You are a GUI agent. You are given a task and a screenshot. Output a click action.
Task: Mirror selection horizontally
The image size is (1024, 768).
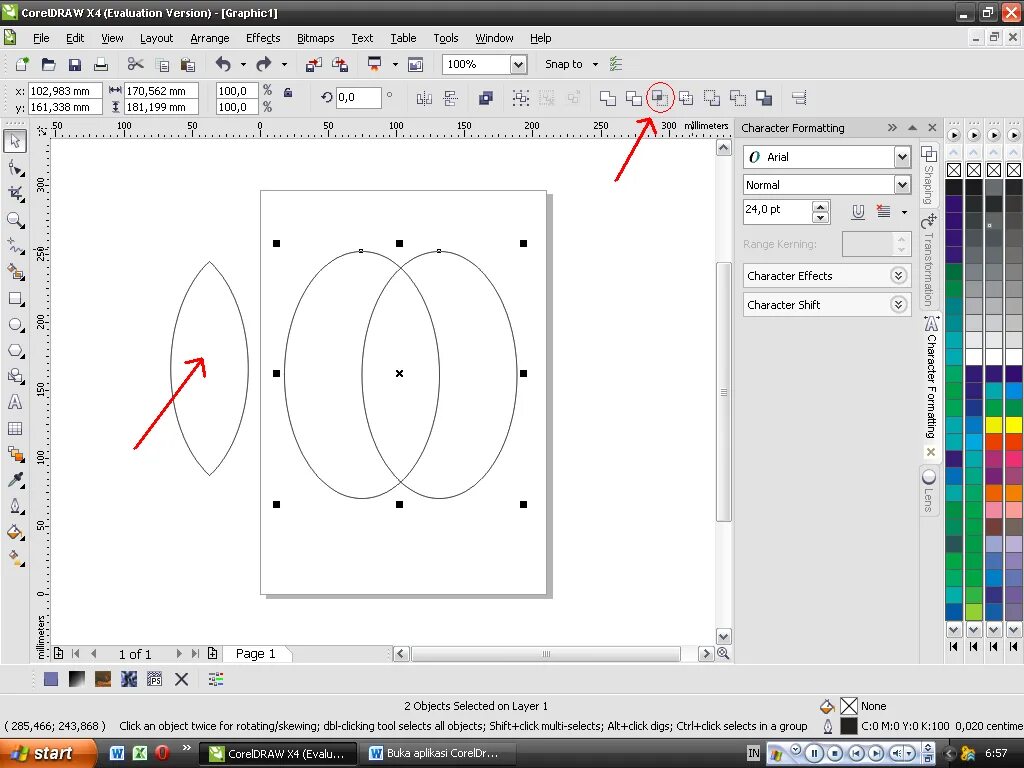coord(424,98)
